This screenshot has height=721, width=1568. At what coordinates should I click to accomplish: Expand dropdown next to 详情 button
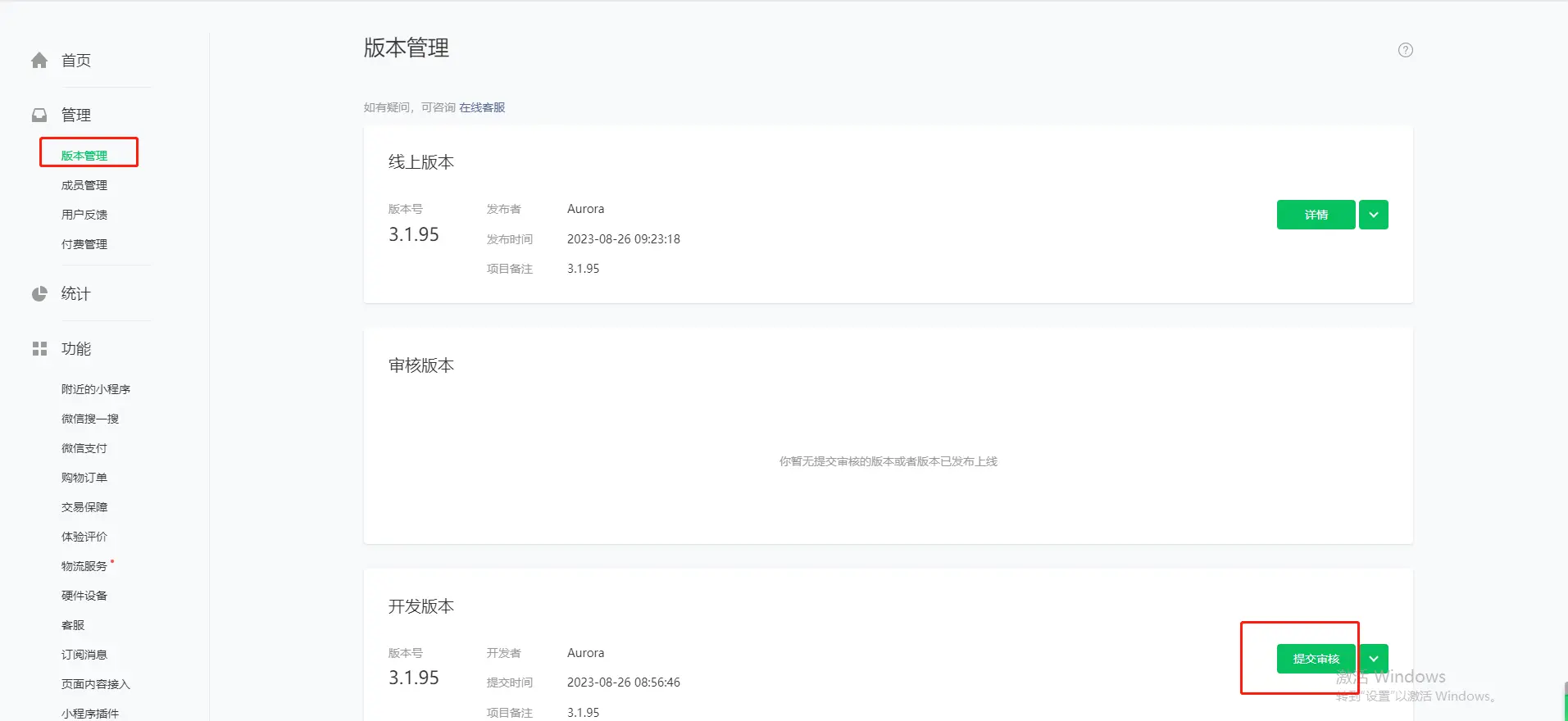coord(1373,215)
